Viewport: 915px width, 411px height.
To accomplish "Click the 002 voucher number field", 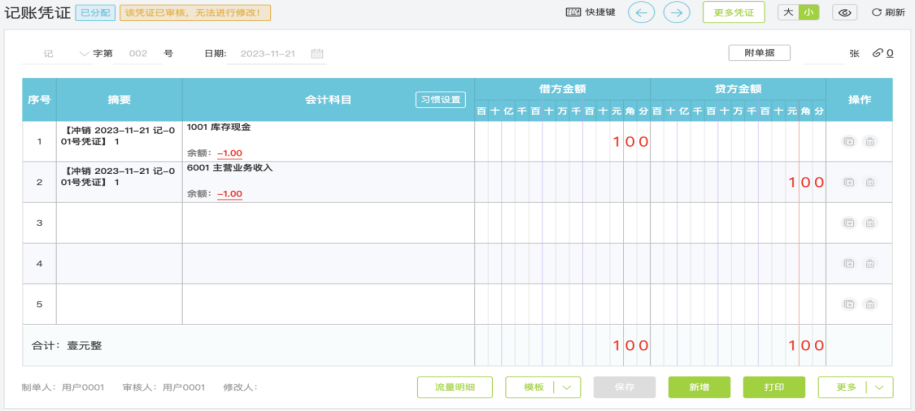I will point(139,53).
